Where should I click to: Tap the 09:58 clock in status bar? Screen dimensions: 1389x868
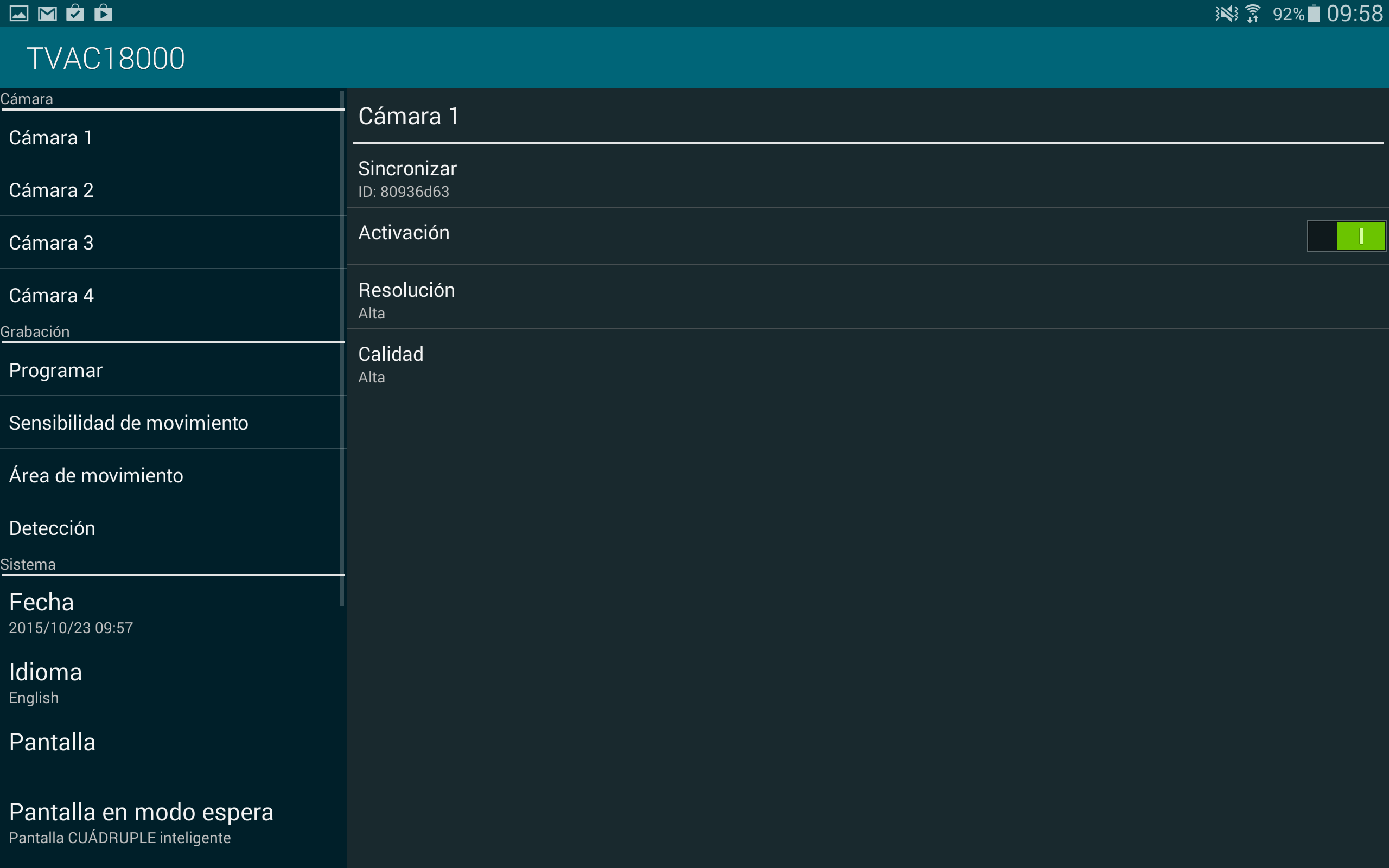(1355, 13)
